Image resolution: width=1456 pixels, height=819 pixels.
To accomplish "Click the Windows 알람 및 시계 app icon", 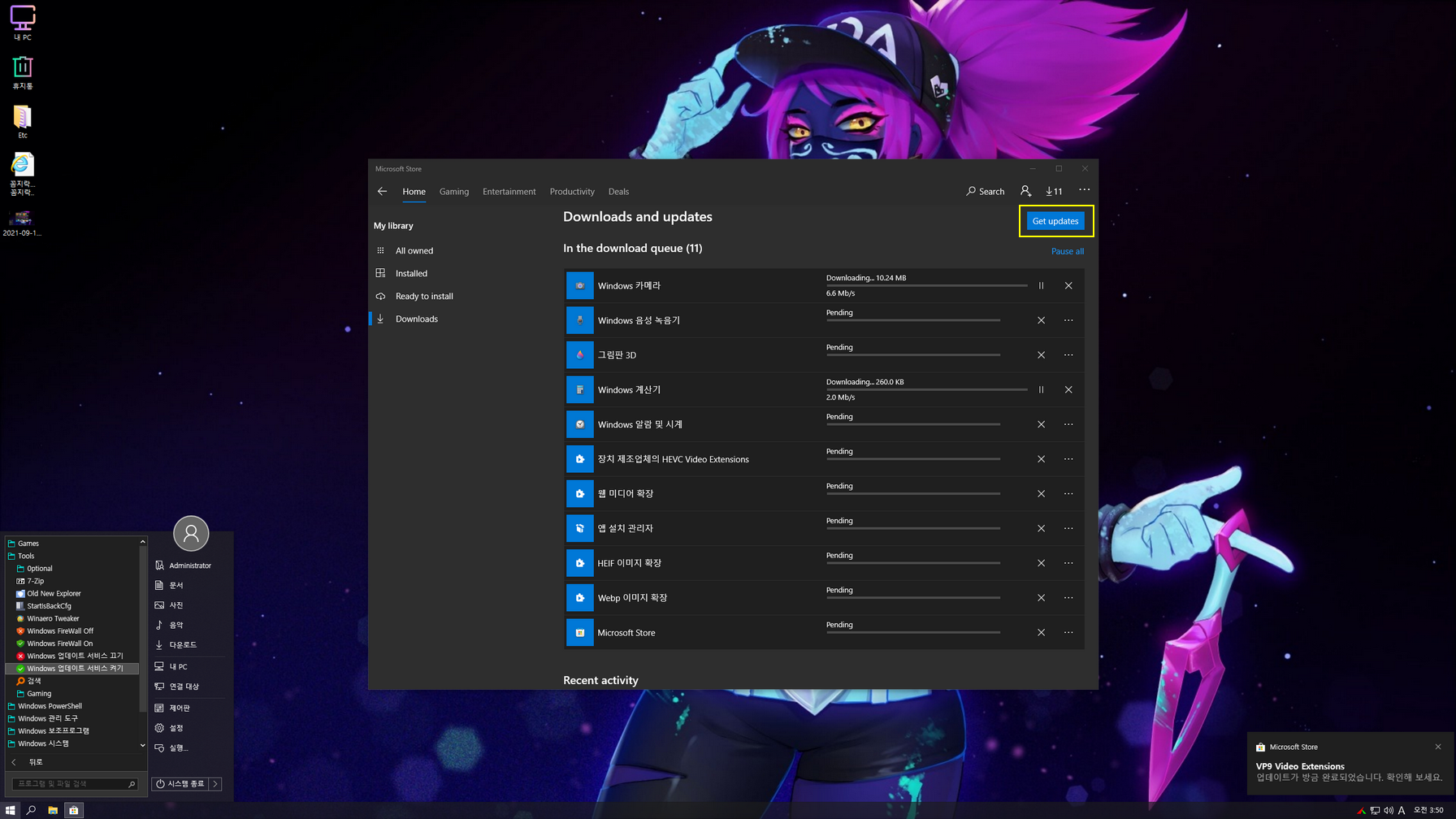I will tap(580, 424).
